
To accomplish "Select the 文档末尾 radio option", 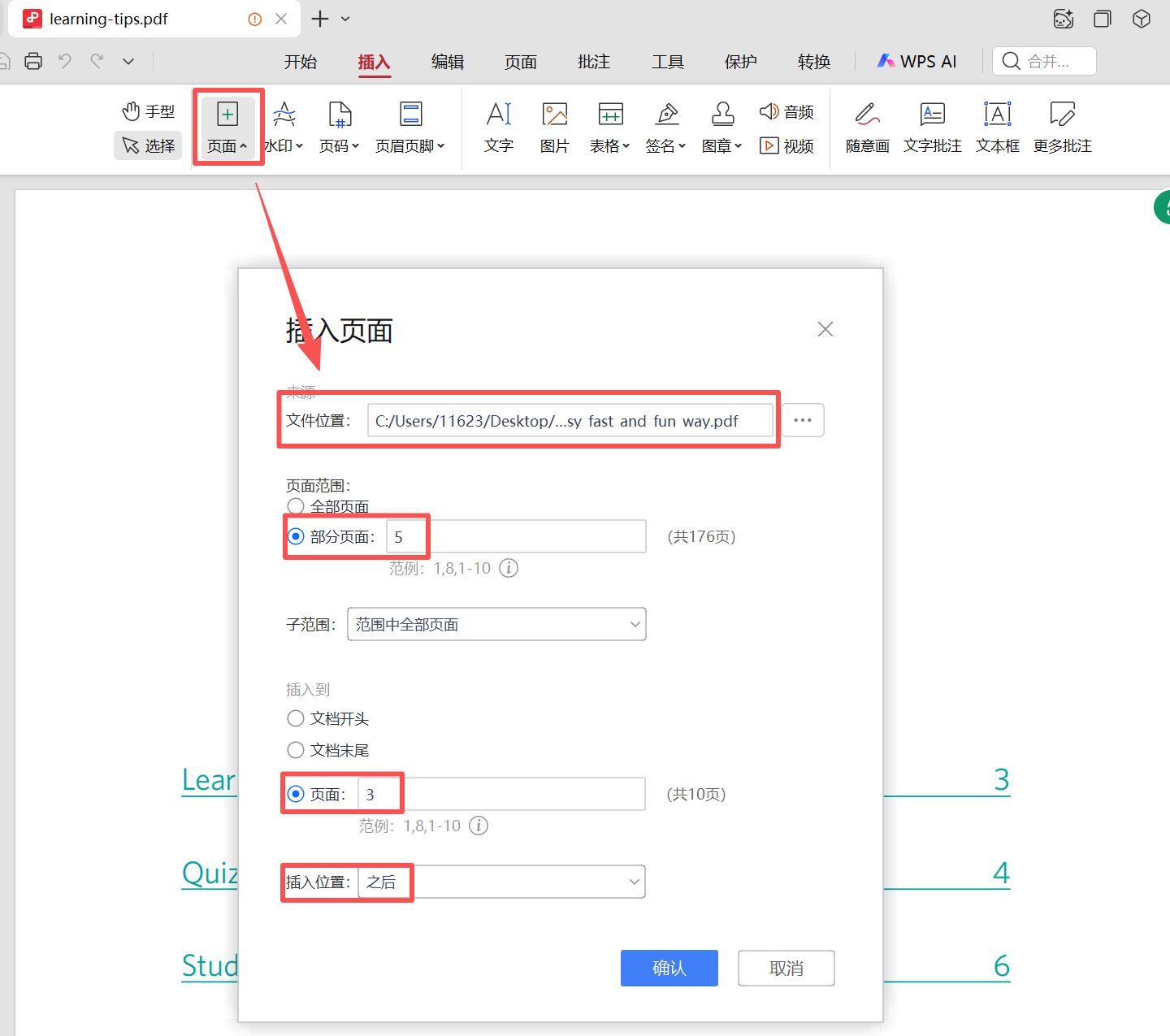I will point(296,750).
